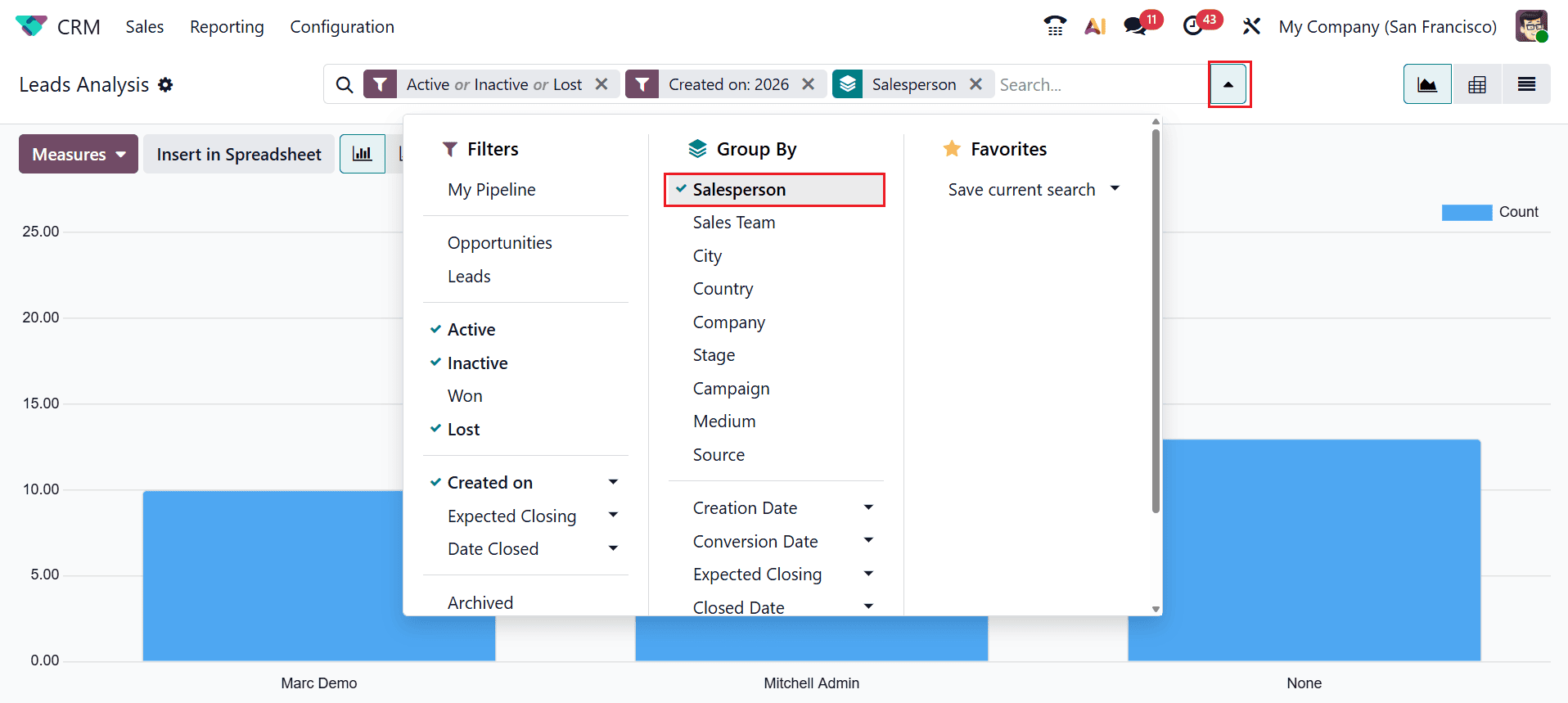Open the Sales menu
Screen dimensions: 1568x703
[x=145, y=27]
